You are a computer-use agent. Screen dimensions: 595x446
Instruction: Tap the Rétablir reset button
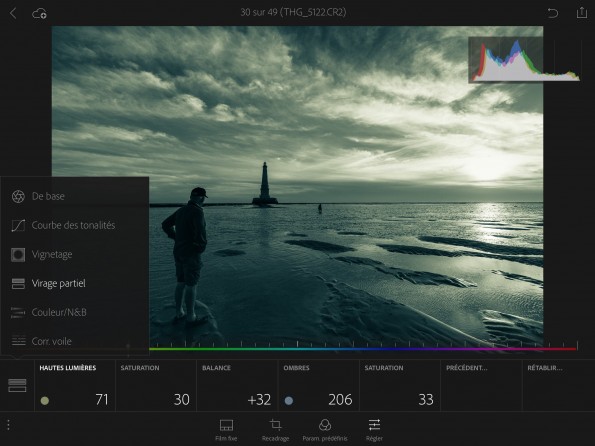558,385
